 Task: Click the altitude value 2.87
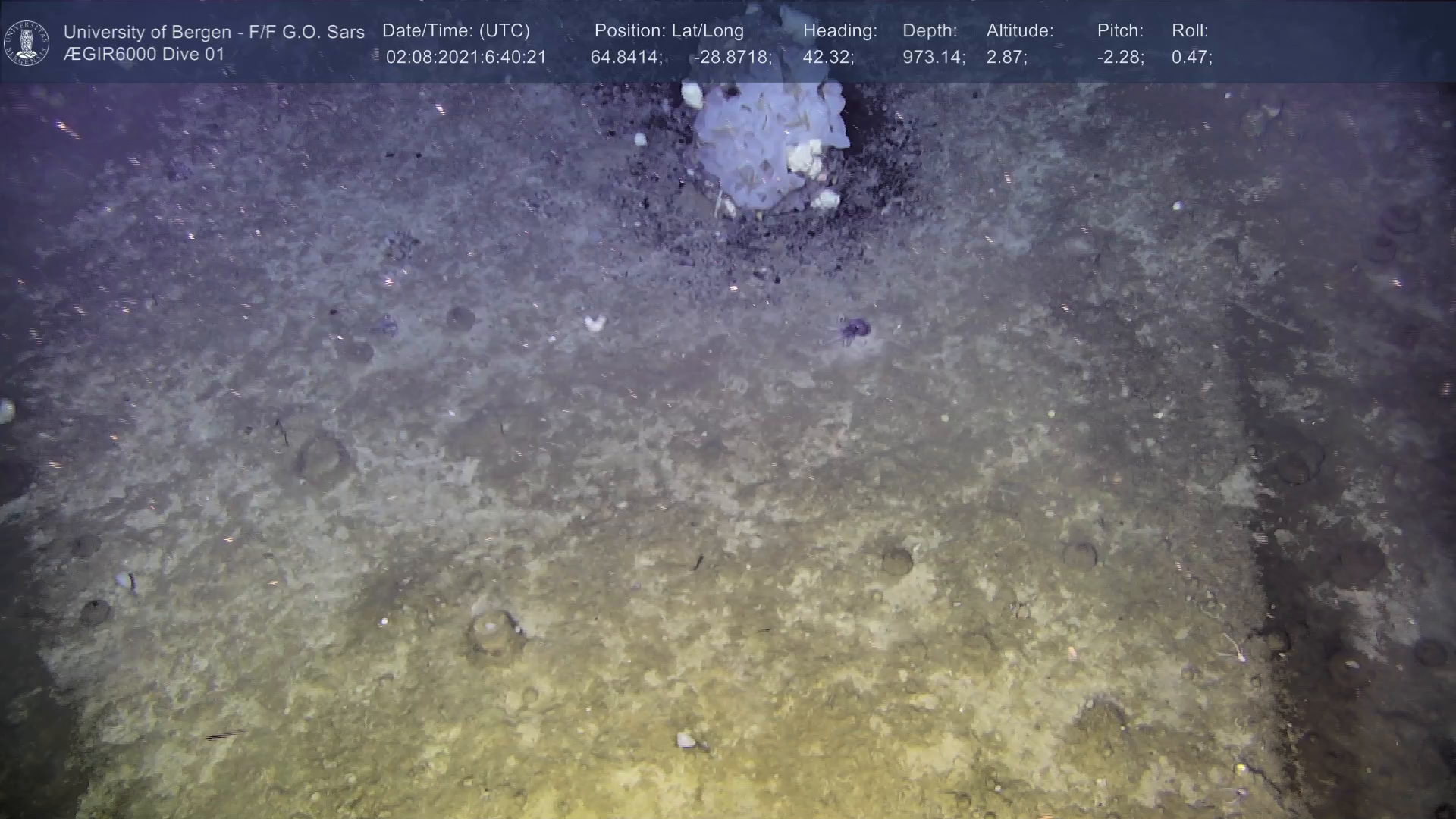pos(1006,58)
